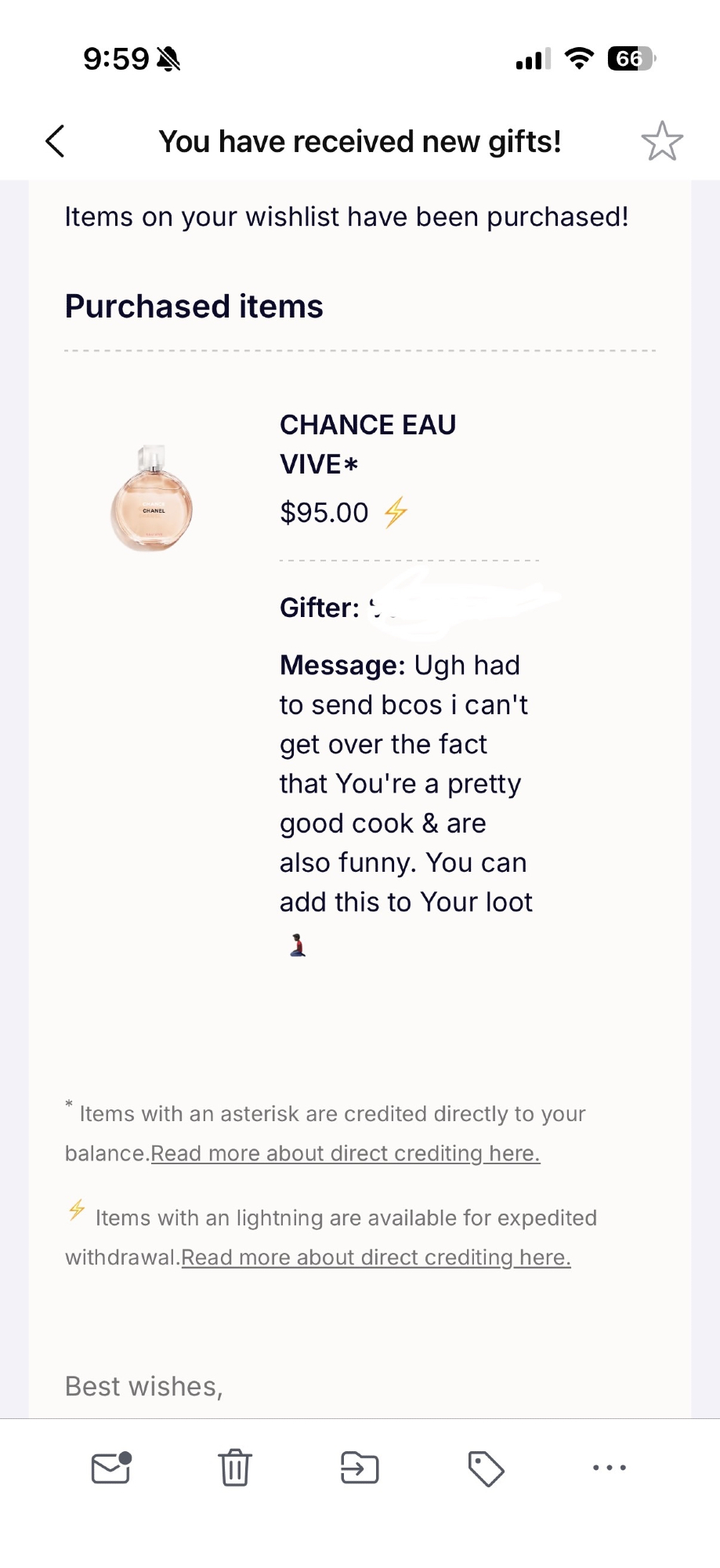
Task: Delete this email with trash icon
Action: (x=235, y=1468)
